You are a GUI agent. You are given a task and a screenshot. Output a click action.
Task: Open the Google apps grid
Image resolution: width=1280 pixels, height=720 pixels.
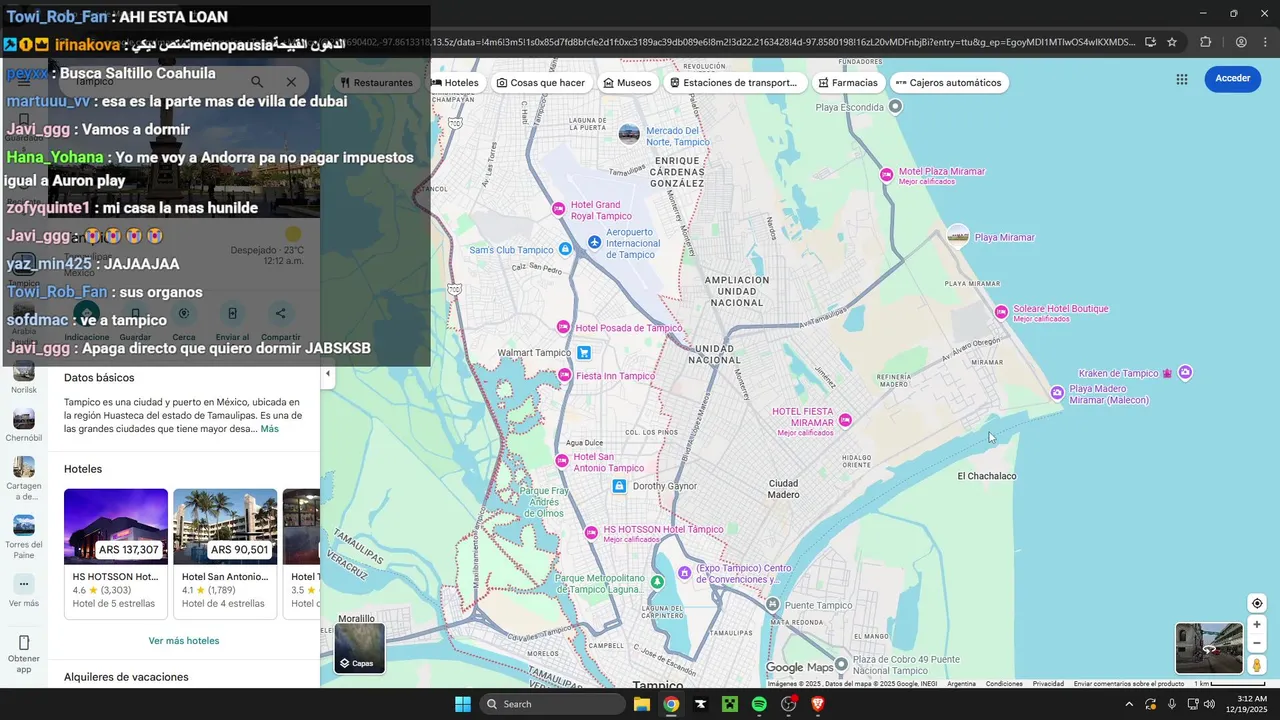[x=1182, y=79]
